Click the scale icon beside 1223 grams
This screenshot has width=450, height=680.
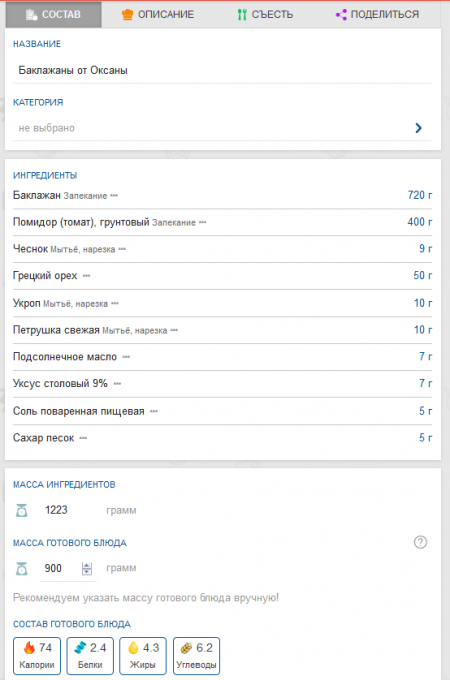pyautogui.click(x=22, y=510)
